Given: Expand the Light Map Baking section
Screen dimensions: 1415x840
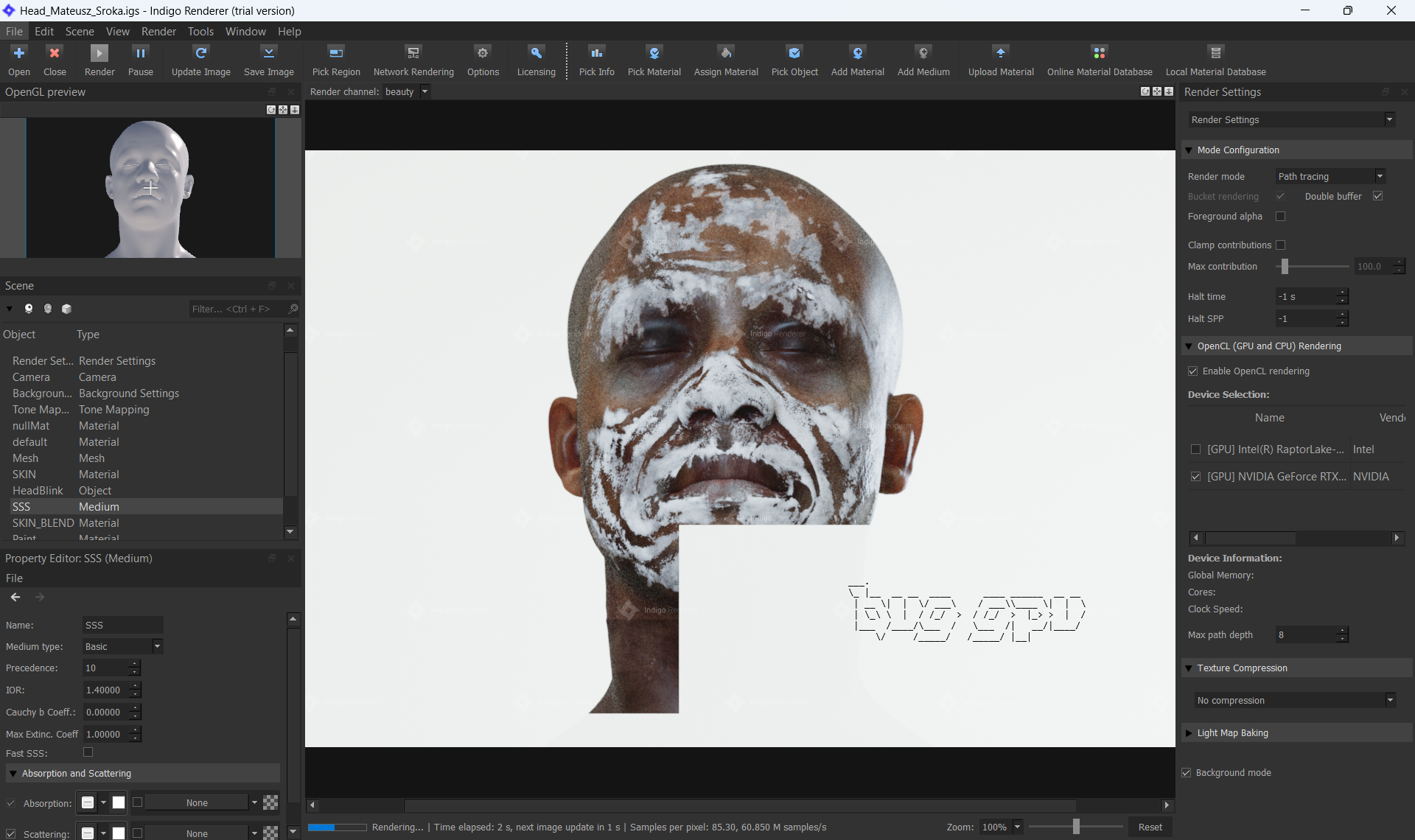Looking at the screenshot, I should point(1189,733).
